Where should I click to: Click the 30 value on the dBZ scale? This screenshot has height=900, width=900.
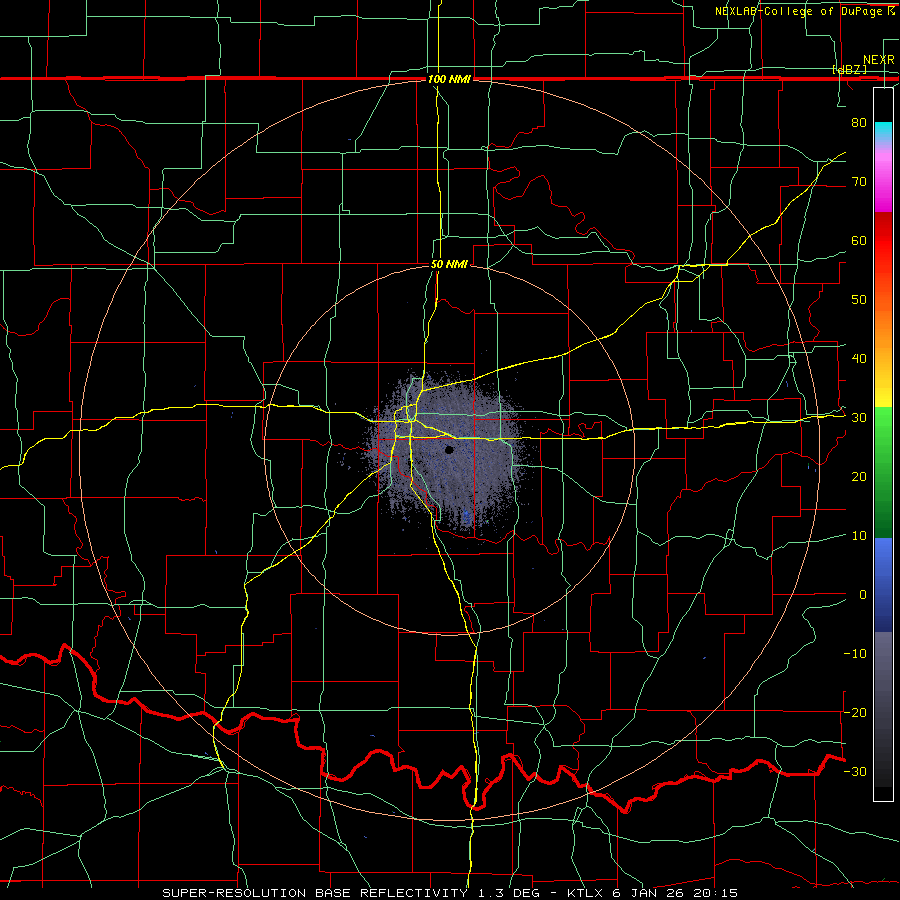[x=859, y=418]
